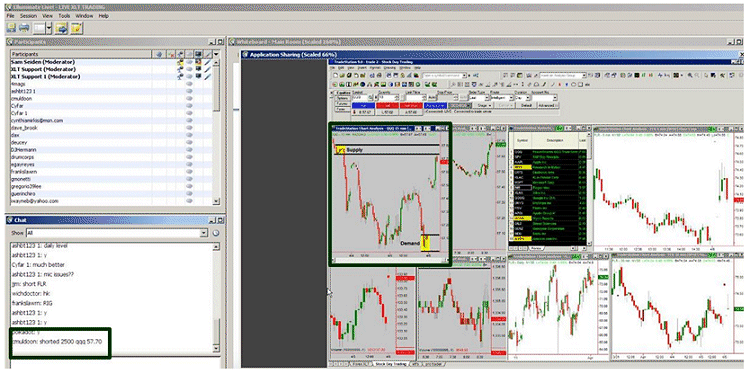
Task: Select participant cmuldoon in the list
Action: point(111,99)
